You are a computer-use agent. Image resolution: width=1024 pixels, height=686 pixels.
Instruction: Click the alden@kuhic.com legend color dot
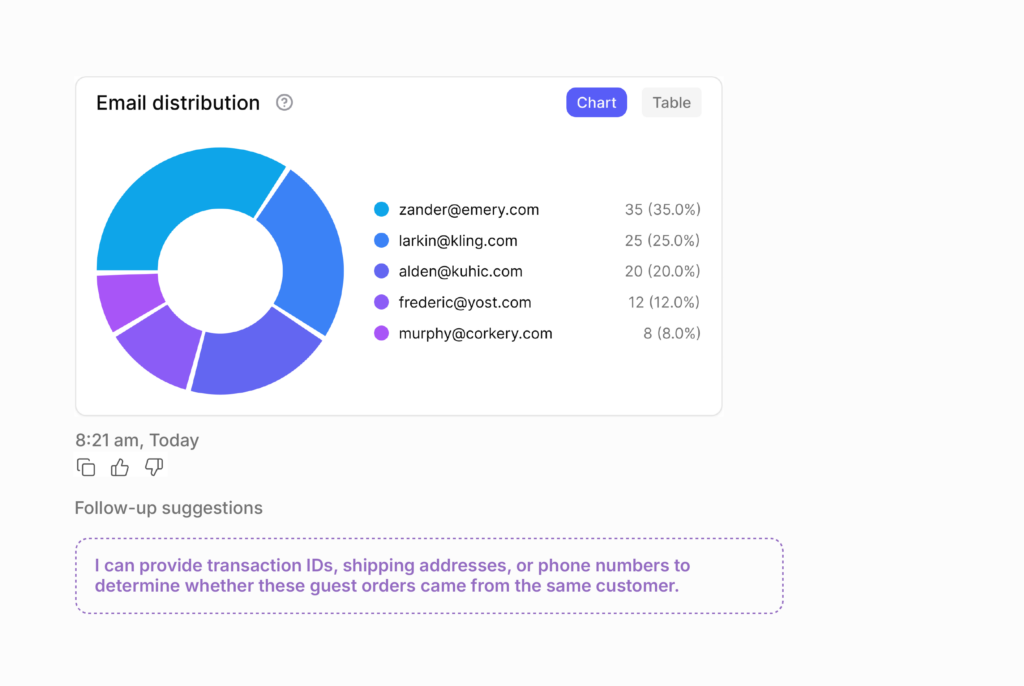tap(381, 271)
